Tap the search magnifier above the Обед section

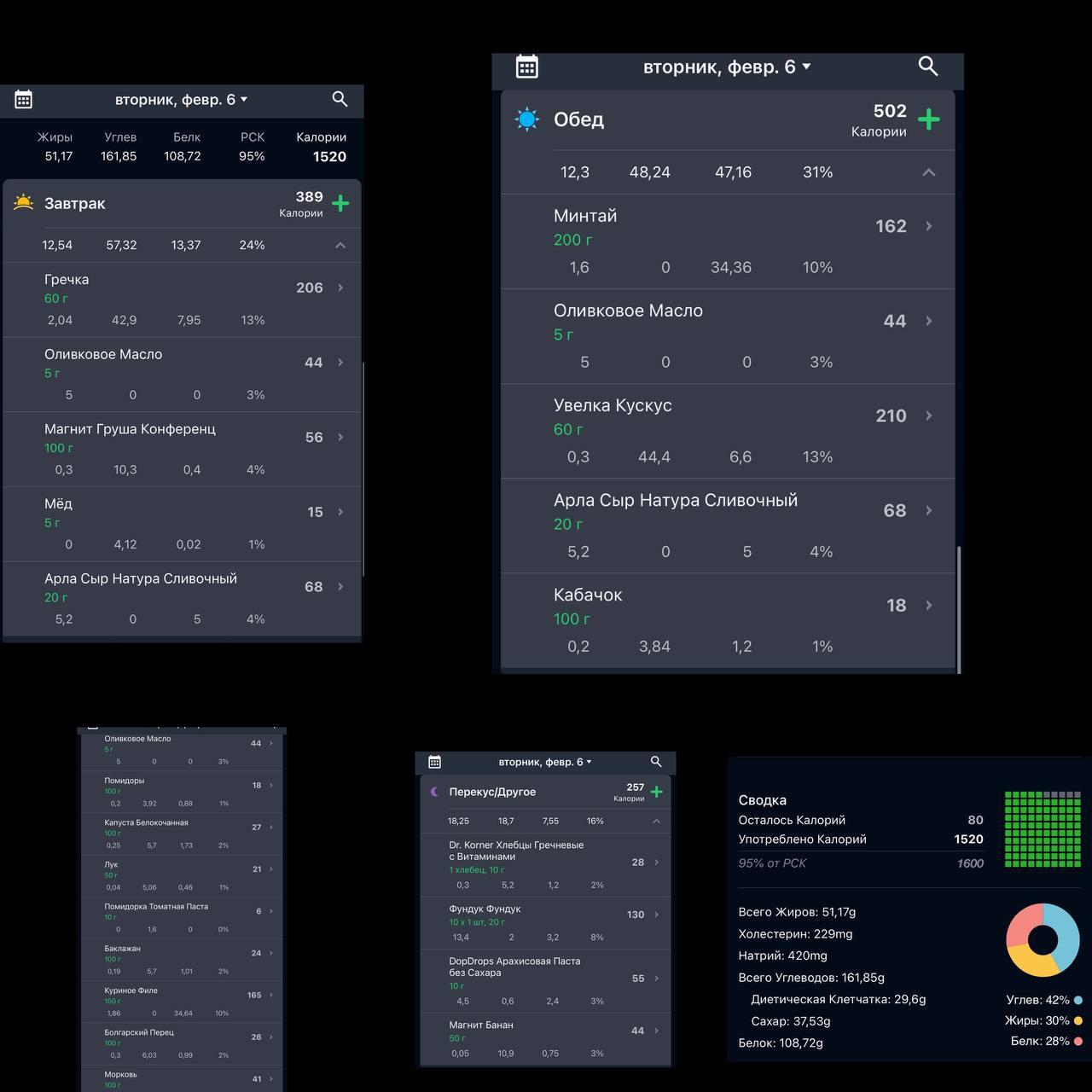click(927, 66)
